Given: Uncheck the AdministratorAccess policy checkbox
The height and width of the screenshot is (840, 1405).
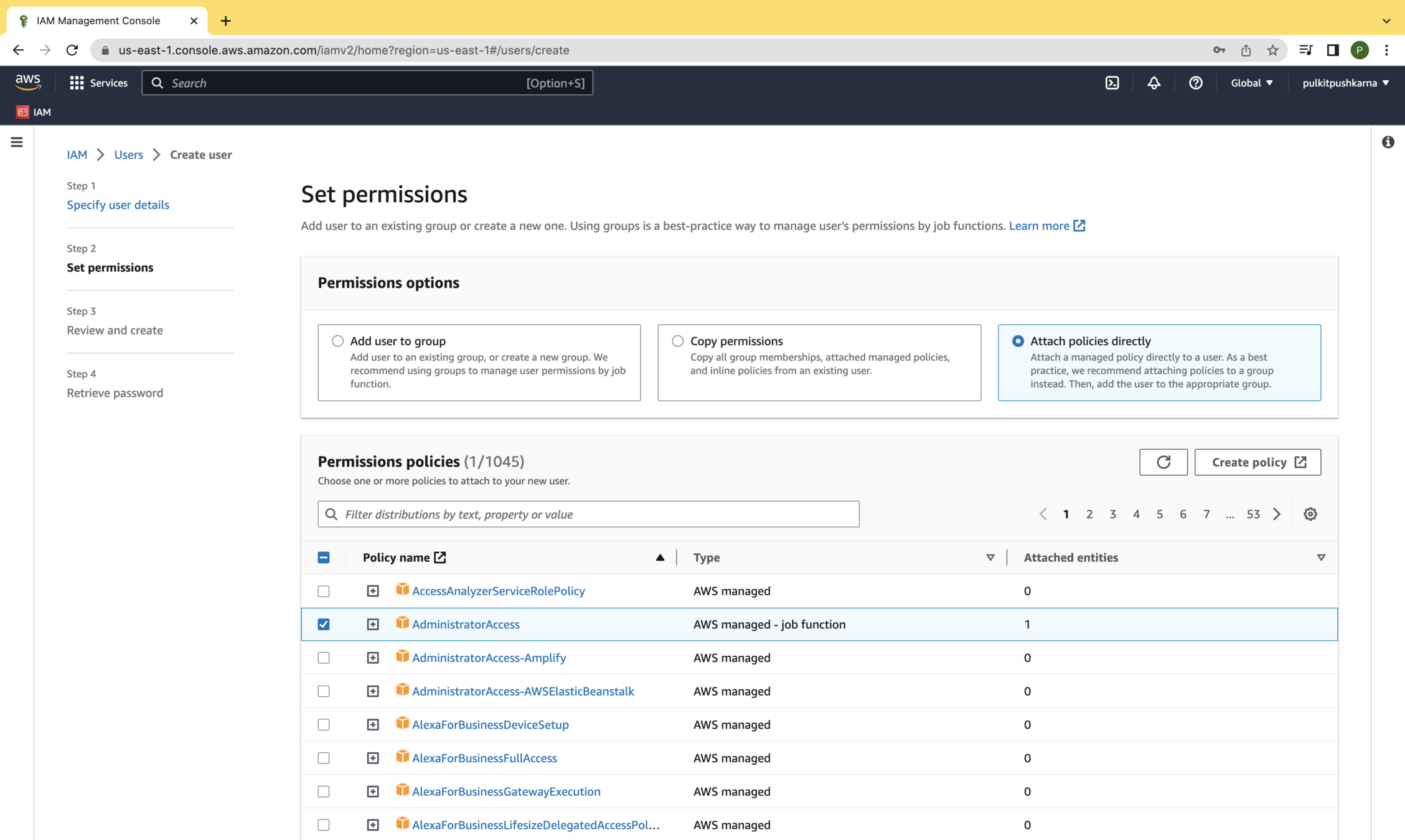Looking at the screenshot, I should (x=324, y=624).
